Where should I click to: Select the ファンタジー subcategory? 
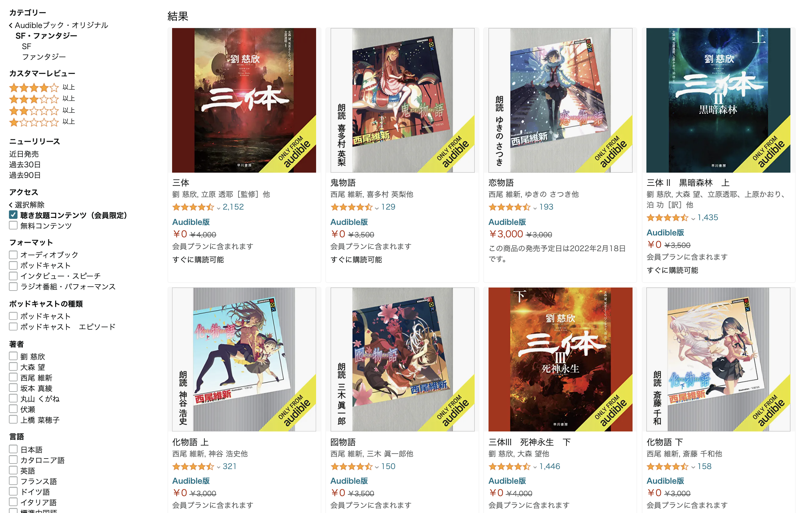(43, 57)
